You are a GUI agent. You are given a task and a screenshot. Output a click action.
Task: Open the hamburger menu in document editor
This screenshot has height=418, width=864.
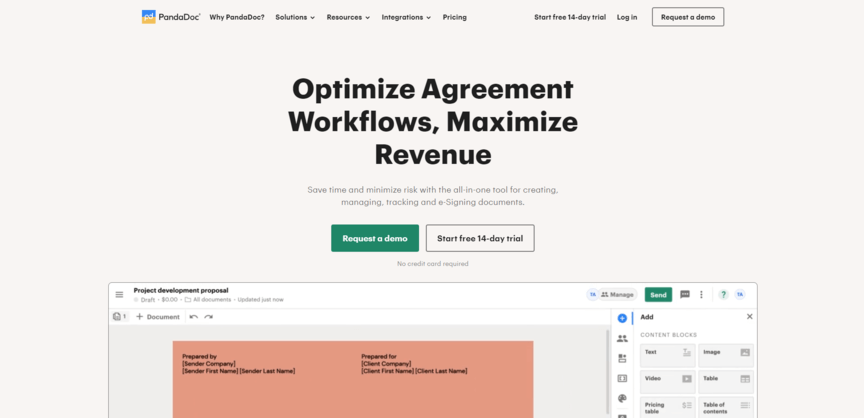[120, 295]
